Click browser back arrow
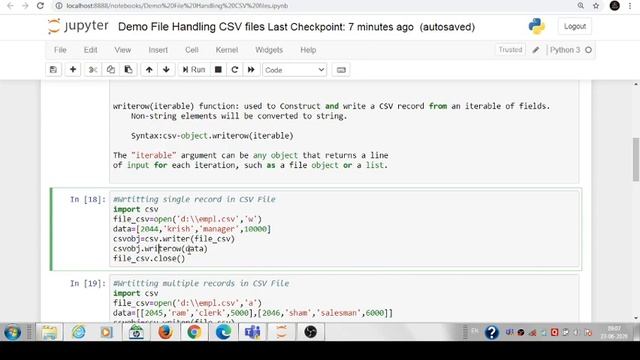 (10, 6)
